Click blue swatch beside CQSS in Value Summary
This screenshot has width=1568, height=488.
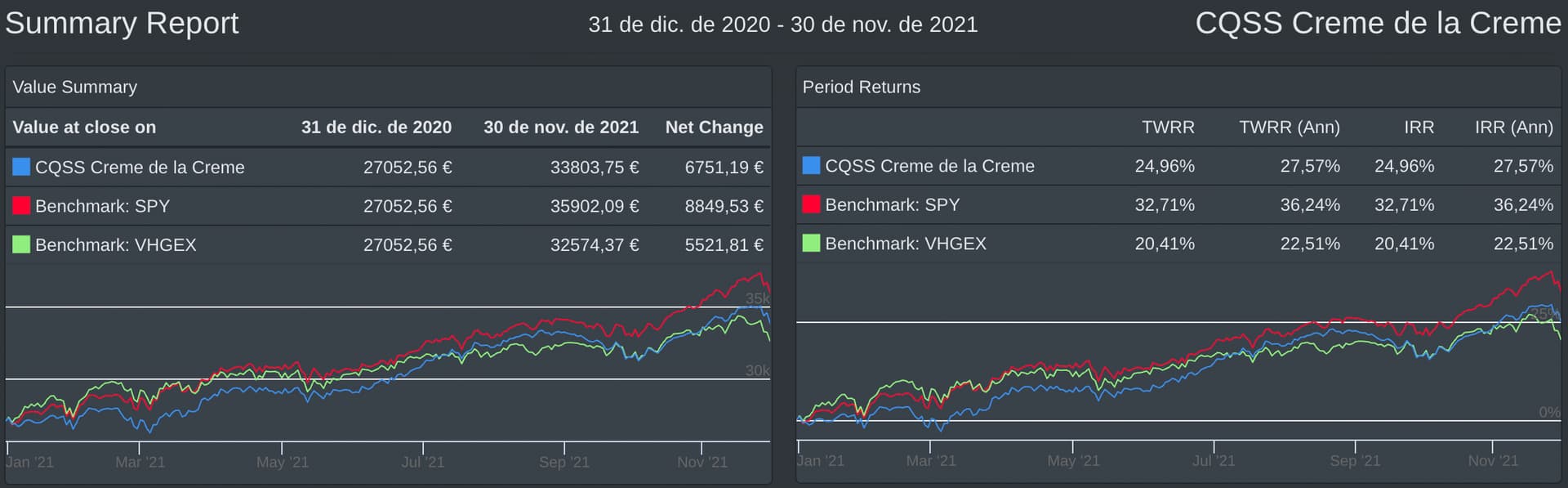21,167
